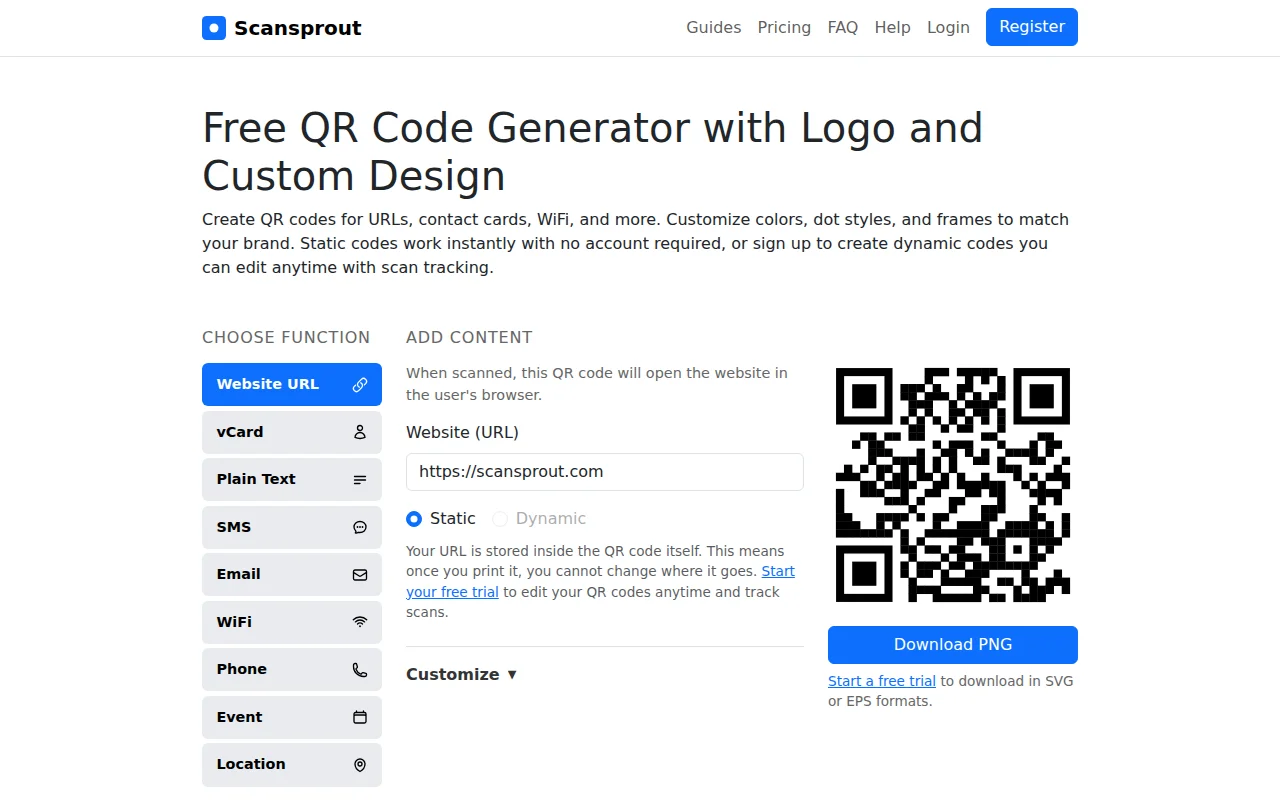Open the Pricing page
This screenshot has height=800, width=1280.
(784, 28)
